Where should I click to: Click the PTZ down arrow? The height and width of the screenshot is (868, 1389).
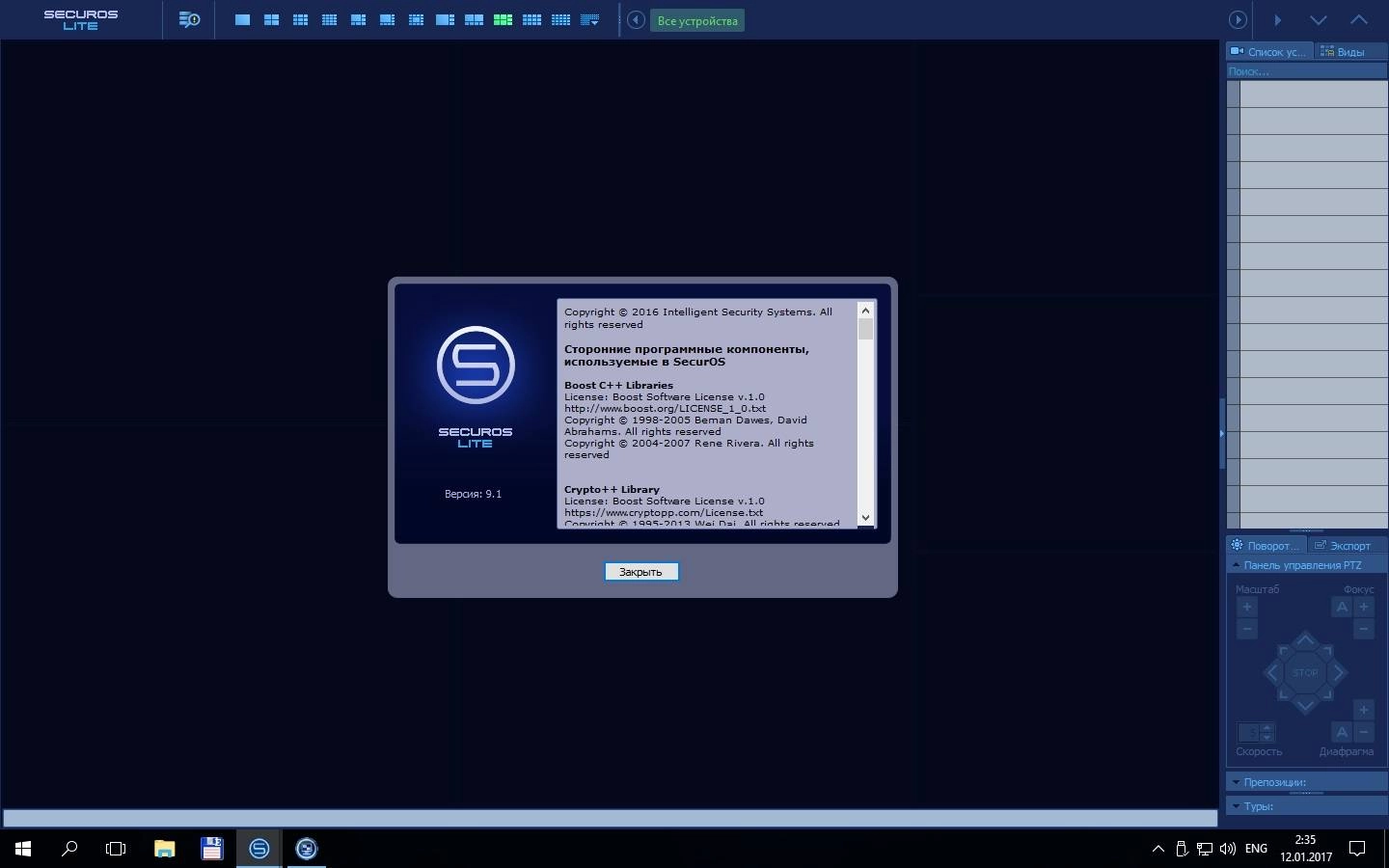point(1305,705)
